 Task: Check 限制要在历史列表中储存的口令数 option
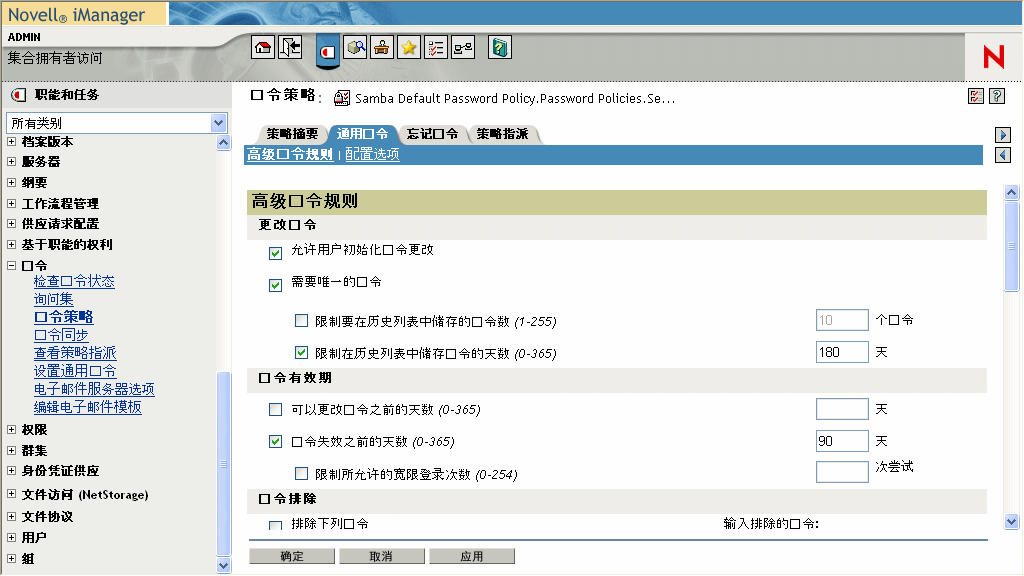coord(301,319)
